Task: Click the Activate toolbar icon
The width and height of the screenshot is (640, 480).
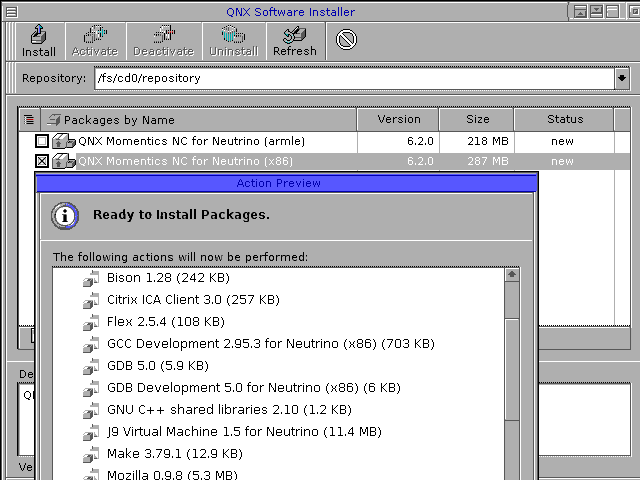Action: point(95,40)
